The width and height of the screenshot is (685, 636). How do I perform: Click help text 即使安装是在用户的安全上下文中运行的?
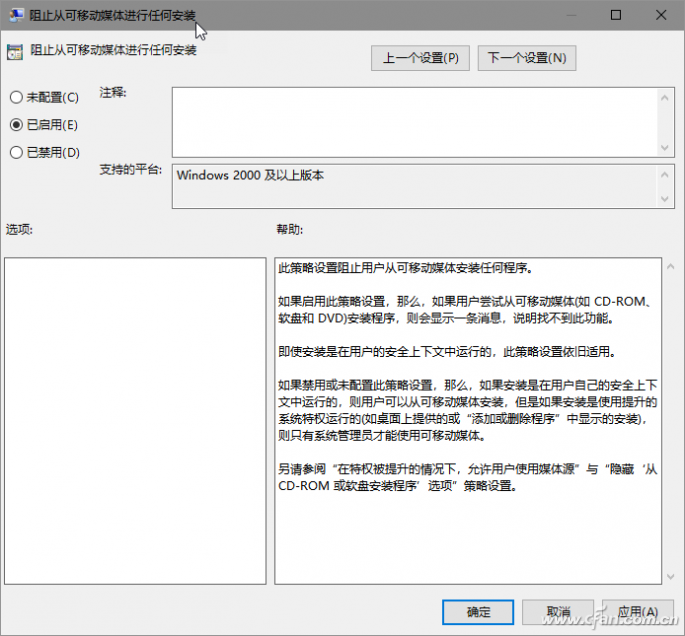[x=385, y=352]
